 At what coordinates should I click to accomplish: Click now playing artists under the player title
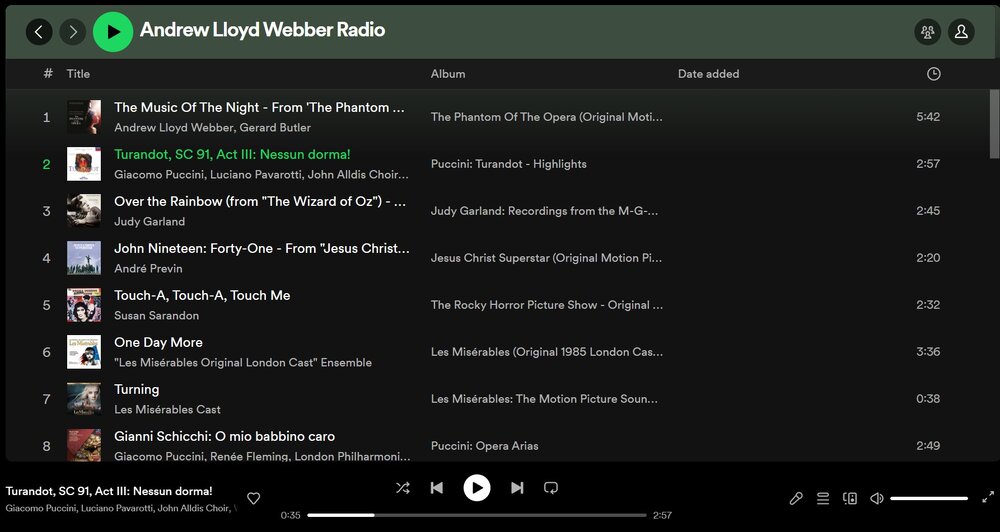[121, 508]
